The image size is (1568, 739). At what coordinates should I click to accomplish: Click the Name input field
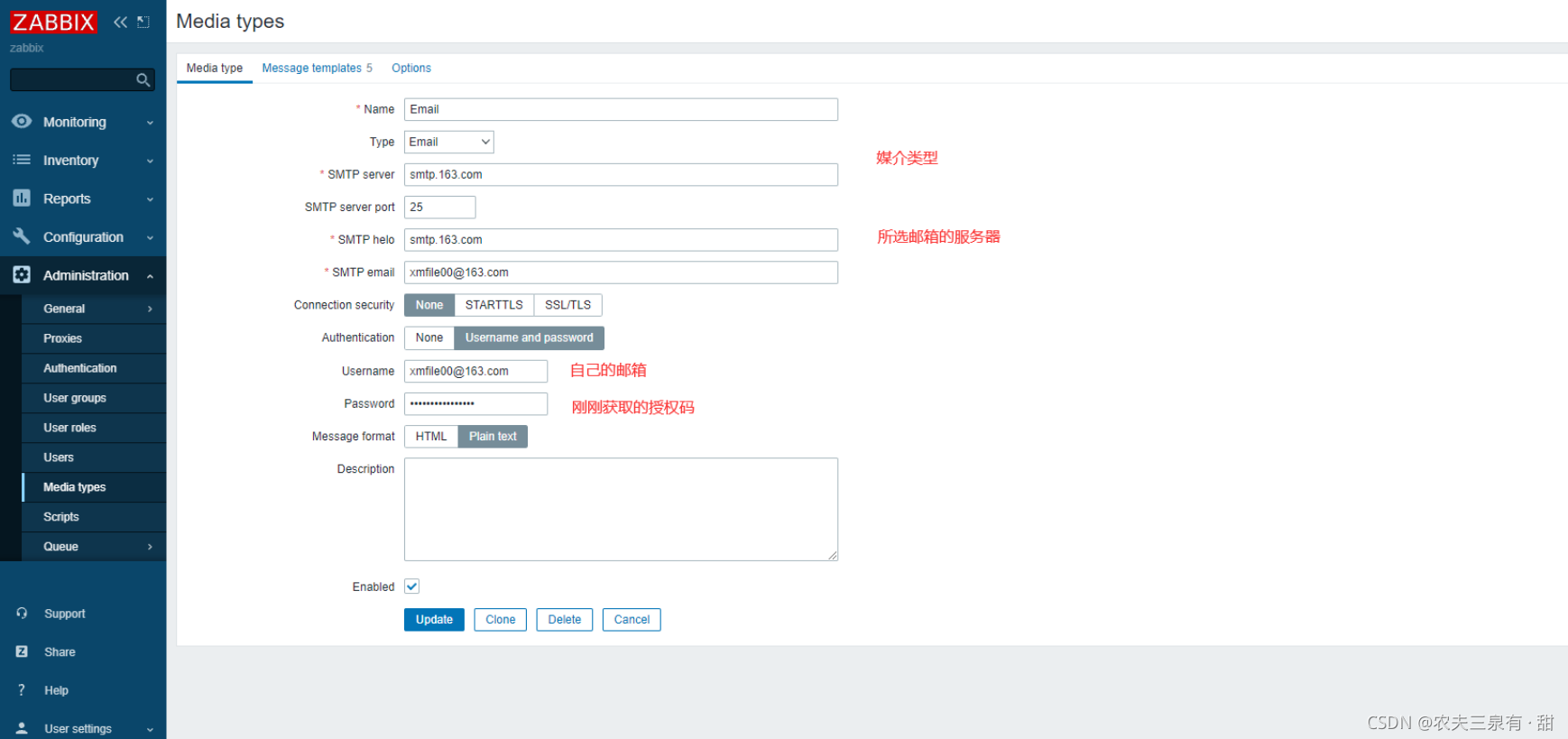(621, 109)
